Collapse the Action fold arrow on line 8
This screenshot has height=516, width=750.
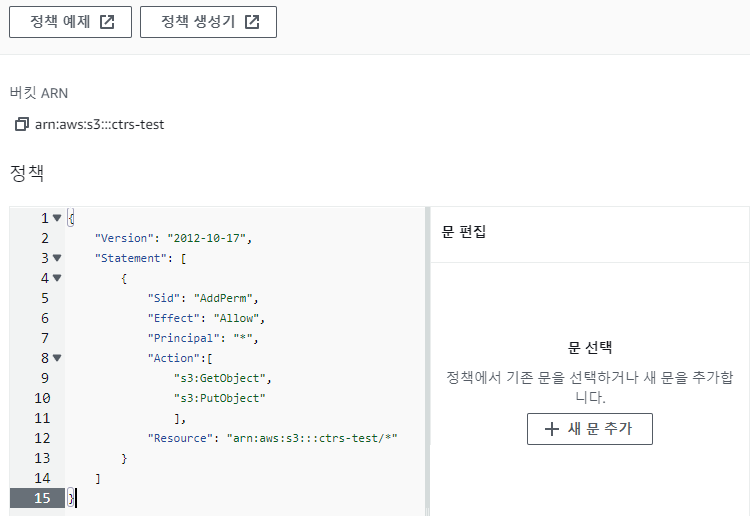(x=57, y=358)
